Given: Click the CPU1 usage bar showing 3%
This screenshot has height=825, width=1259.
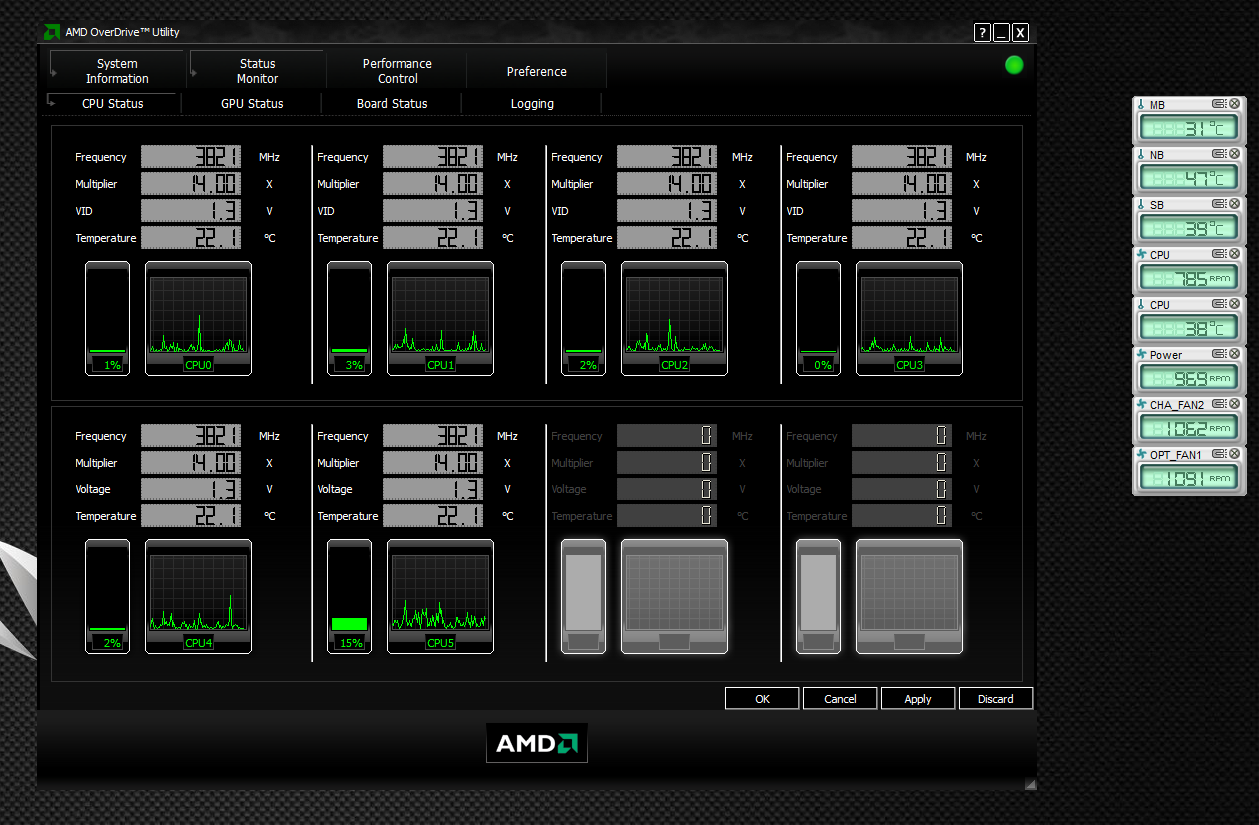Looking at the screenshot, I should [349, 318].
